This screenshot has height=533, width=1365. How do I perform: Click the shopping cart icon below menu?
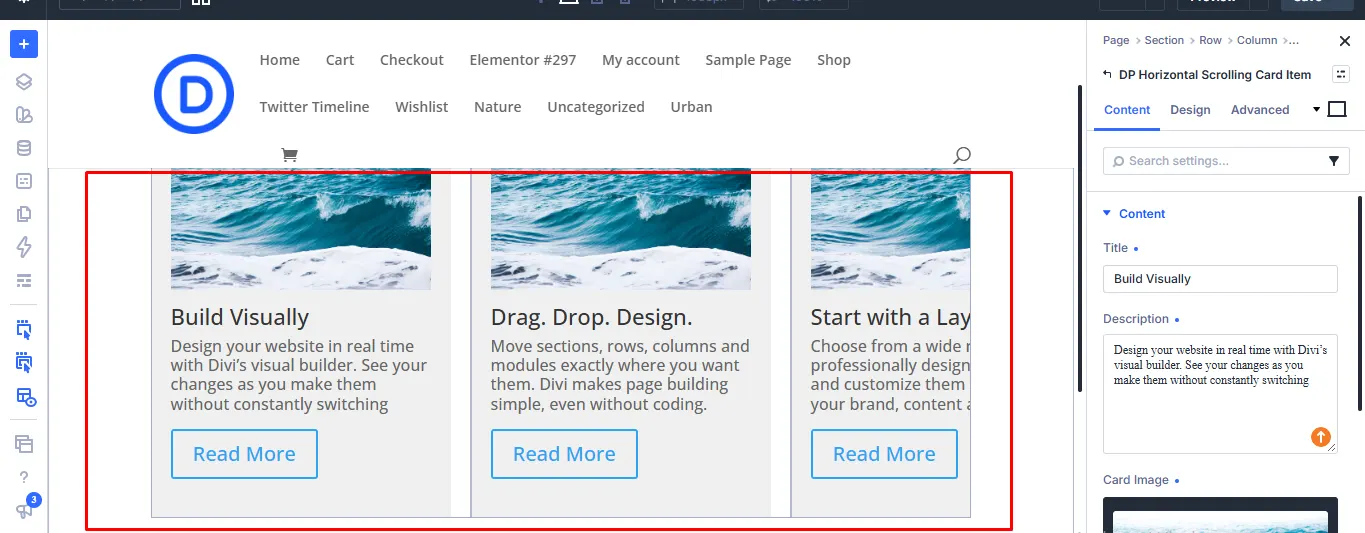pyautogui.click(x=289, y=155)
